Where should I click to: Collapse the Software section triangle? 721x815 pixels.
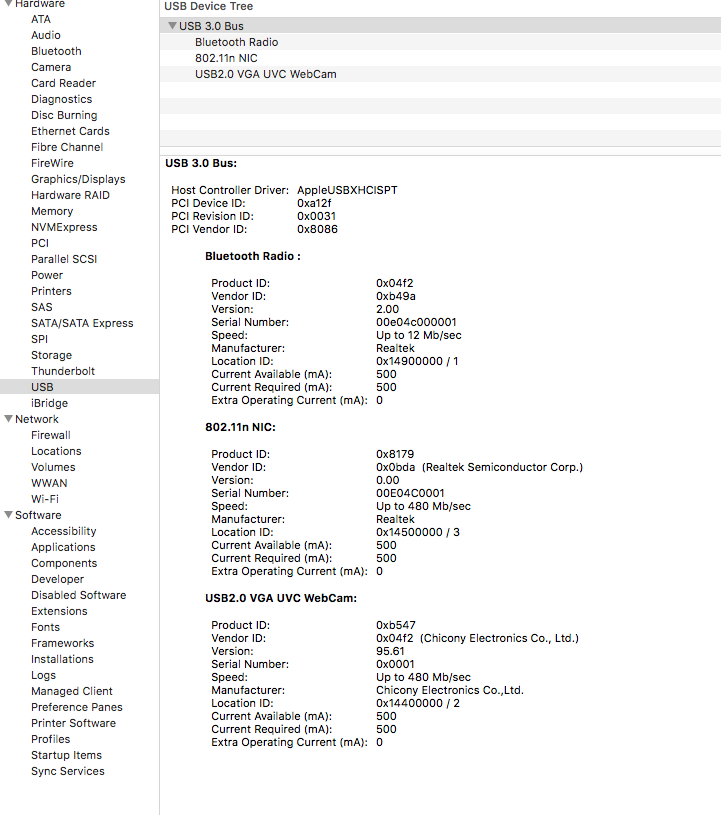[8, 515]
